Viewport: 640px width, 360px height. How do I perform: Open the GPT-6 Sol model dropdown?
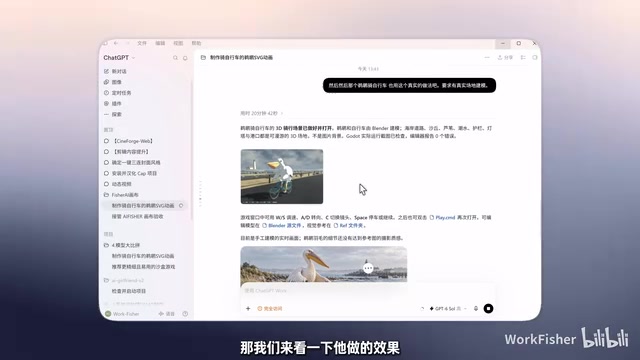tap(448, 309)
